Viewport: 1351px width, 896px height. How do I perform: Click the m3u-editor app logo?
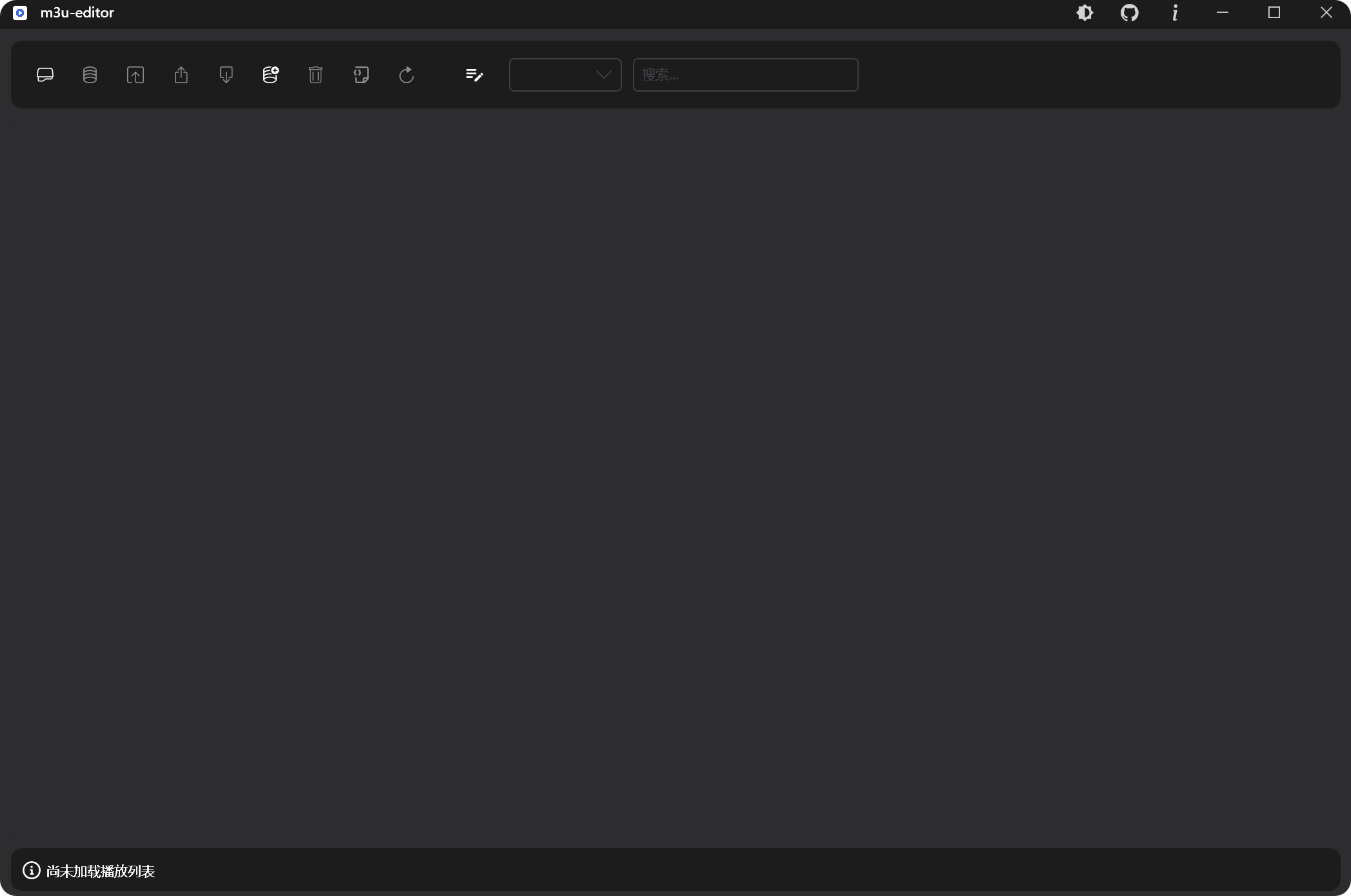20,12
